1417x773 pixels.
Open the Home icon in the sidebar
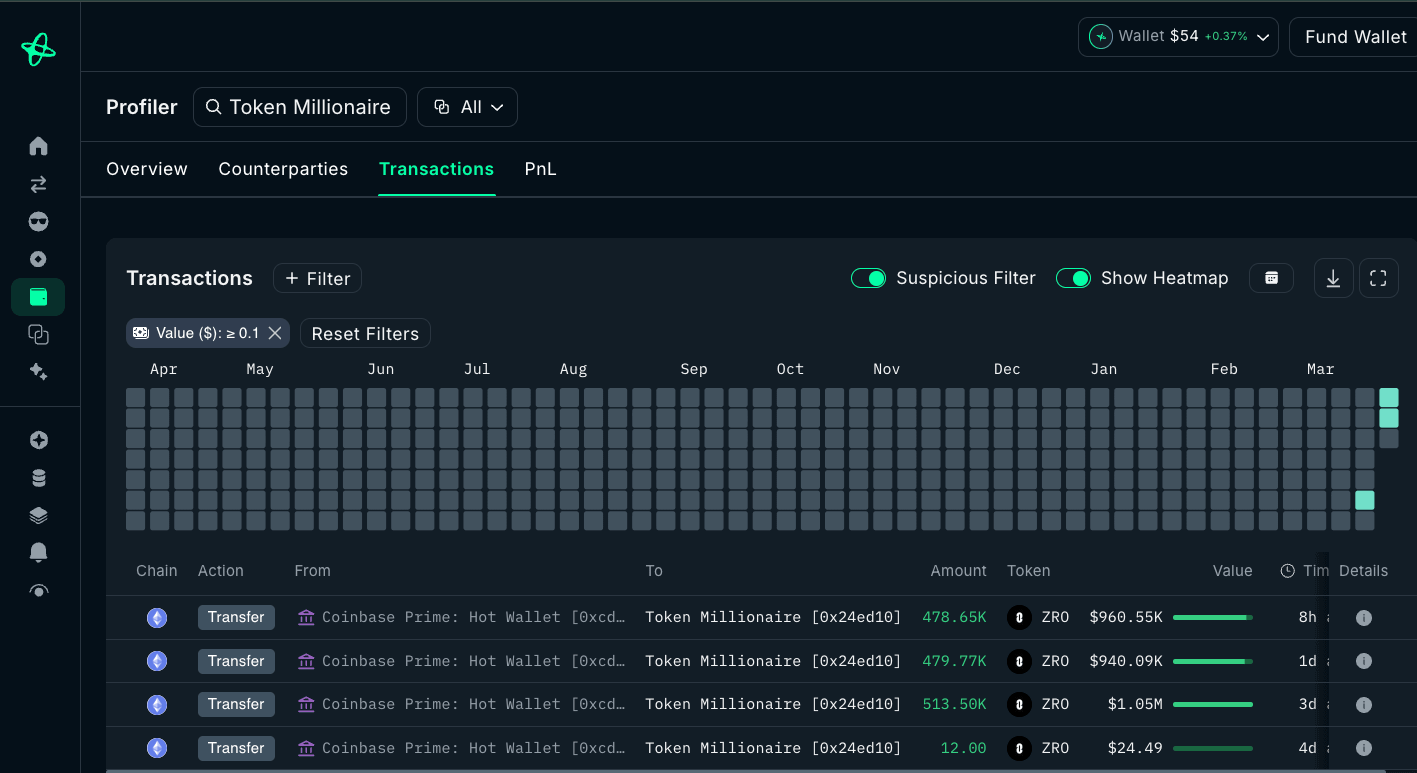(38, 146)
